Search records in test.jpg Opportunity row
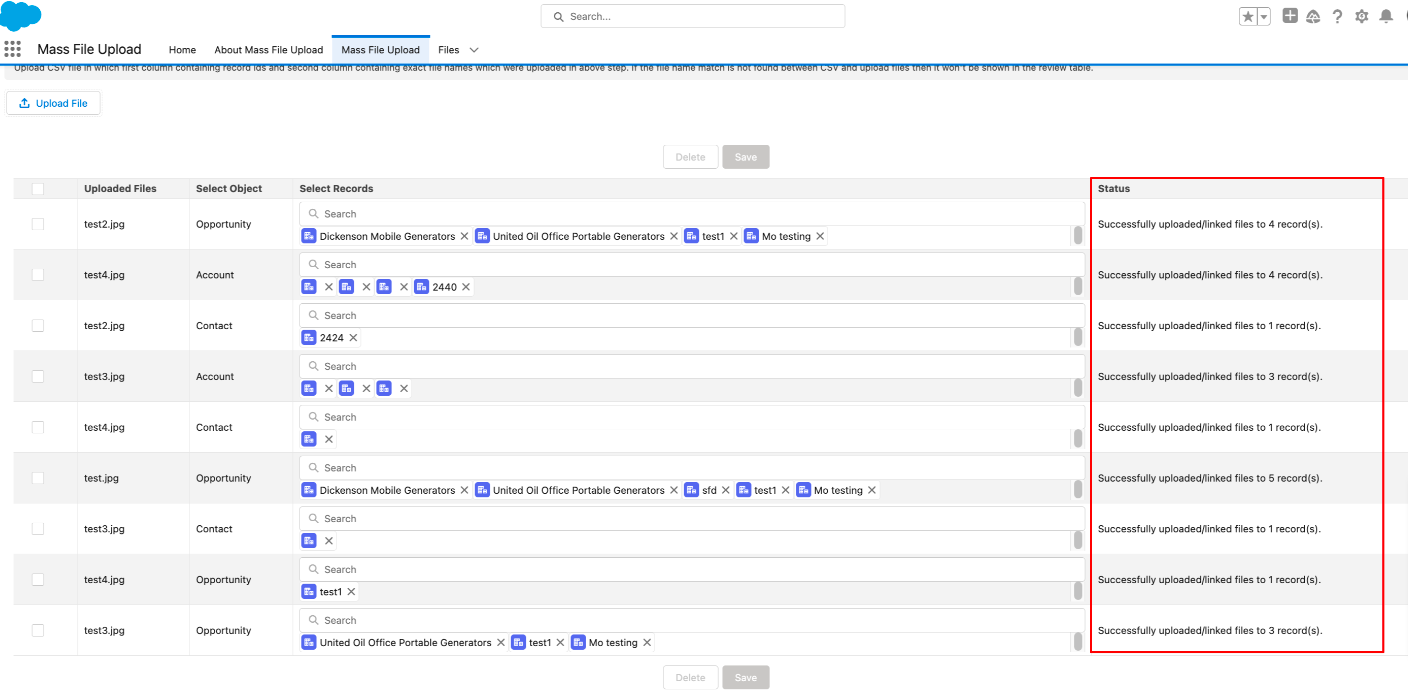Viewport: 1408px width, 694px height. click(x=692, y=468)
